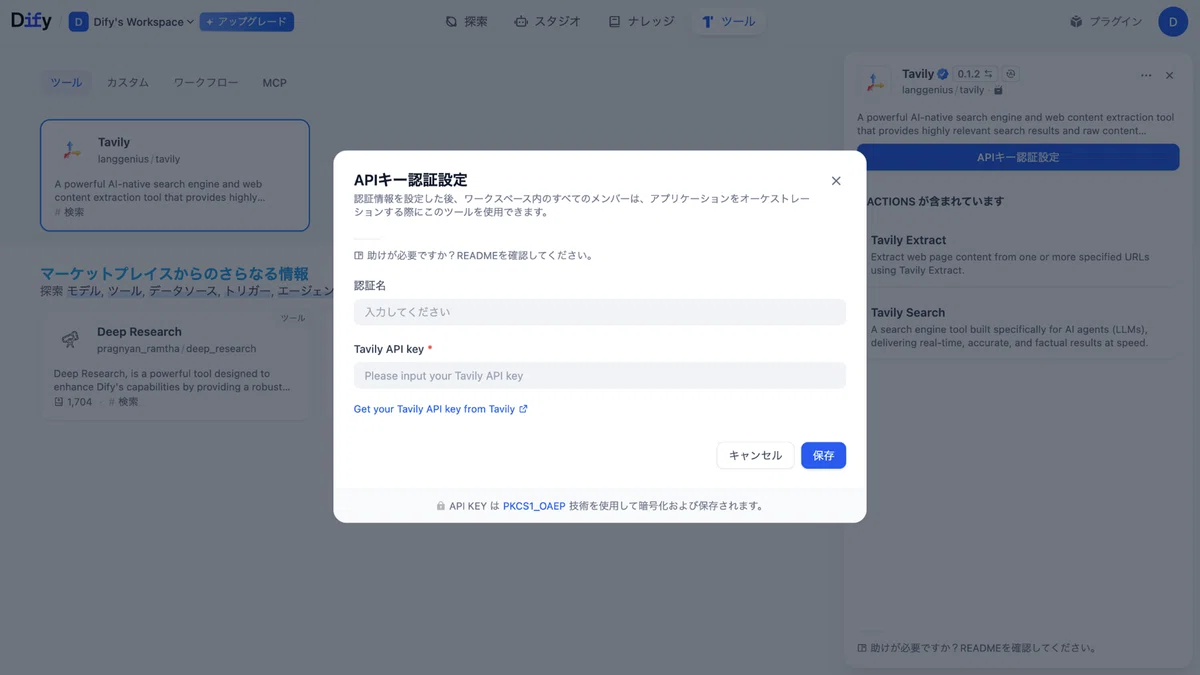Image resolution: width=1200 pixels, height=675 pixels.
Task: Open the PKCS1_OAEP link in the dialog footer
Action: click(x=534, y=506)
